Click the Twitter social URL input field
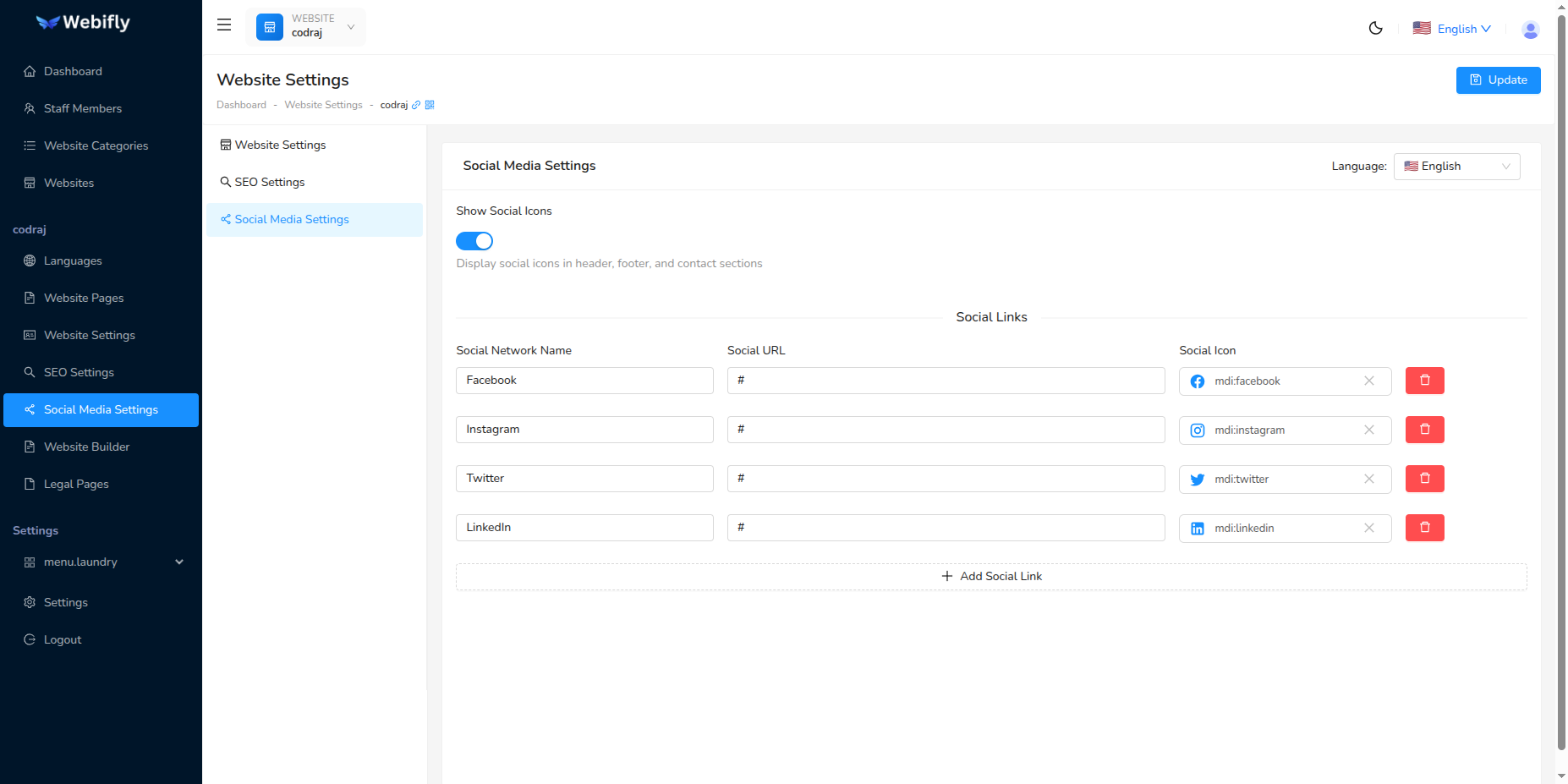 [x=946, y=479]
